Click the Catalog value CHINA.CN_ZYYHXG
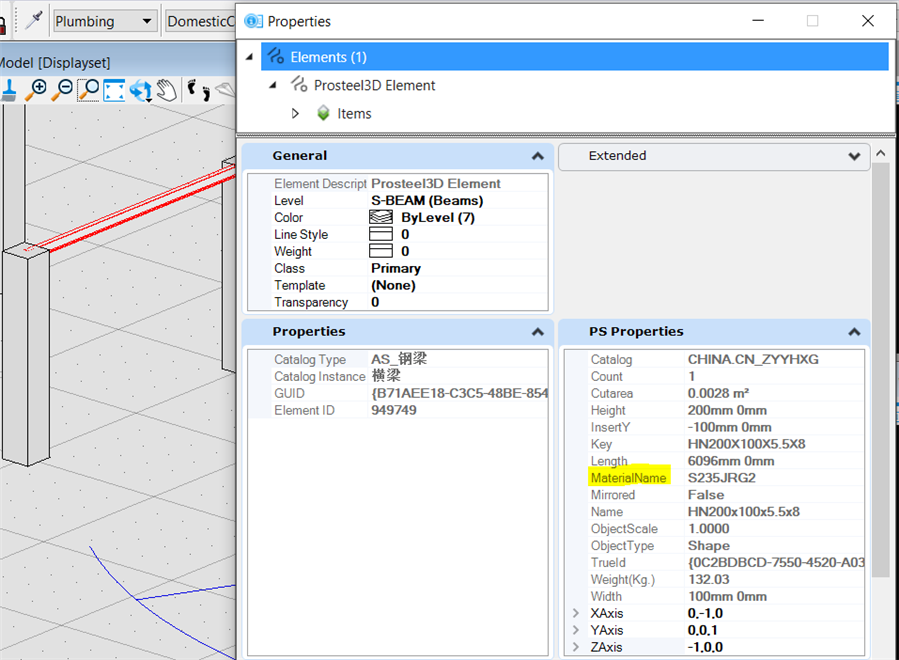The image size is (899, 660). tap(753, 360)
